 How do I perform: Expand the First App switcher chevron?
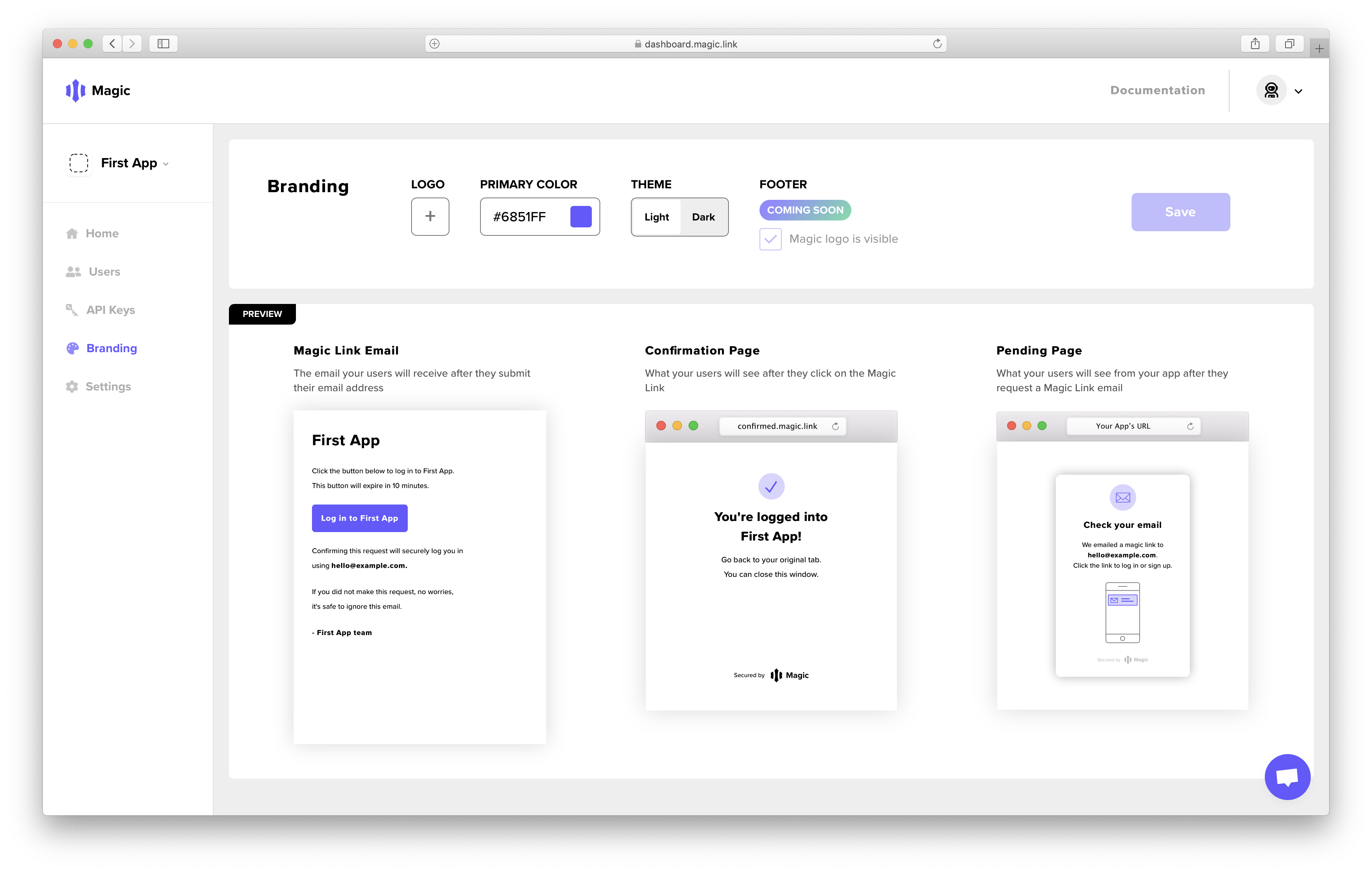tap(166, 164)
